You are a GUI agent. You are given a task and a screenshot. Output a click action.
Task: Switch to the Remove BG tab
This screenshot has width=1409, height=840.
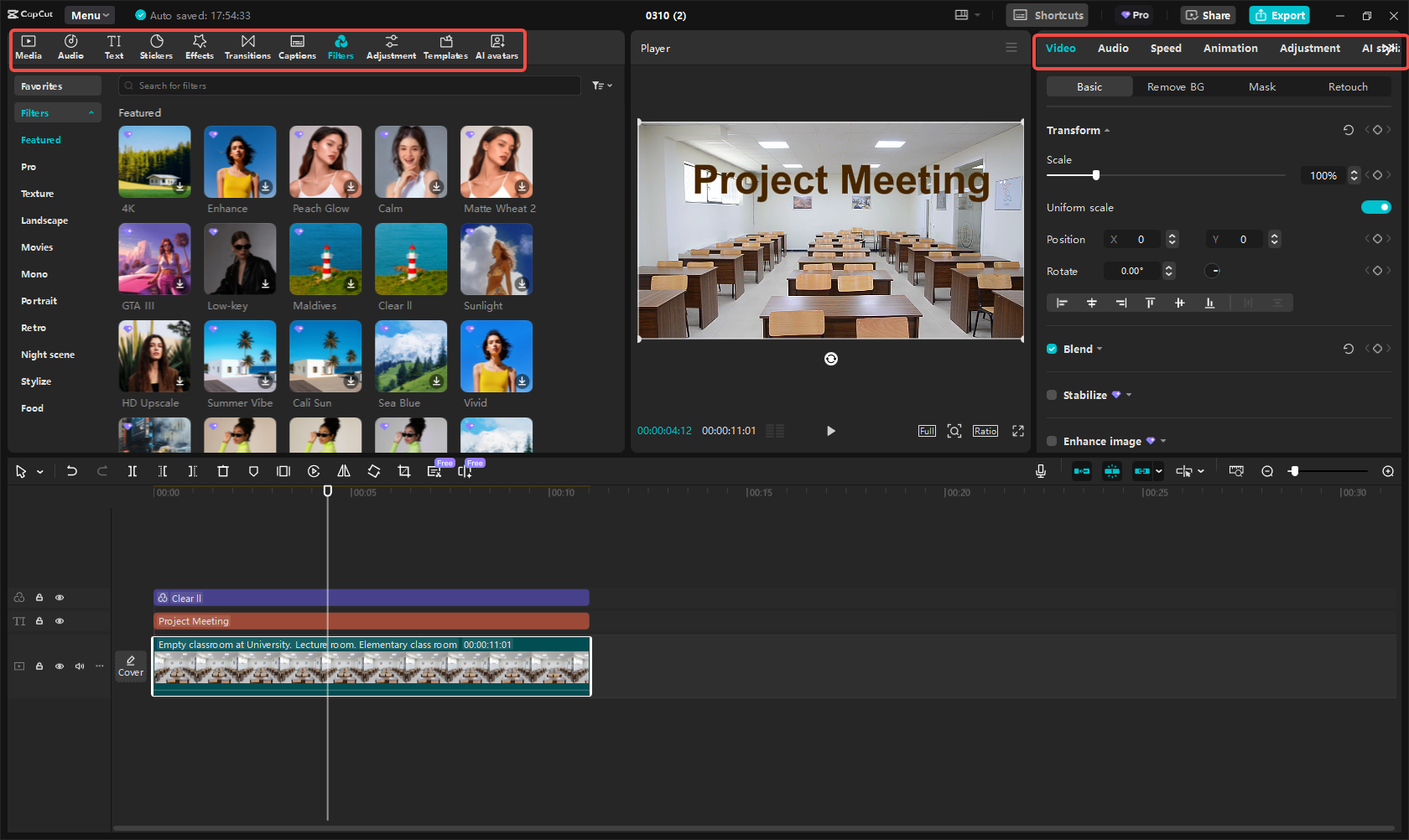[x=1175, y=86]
